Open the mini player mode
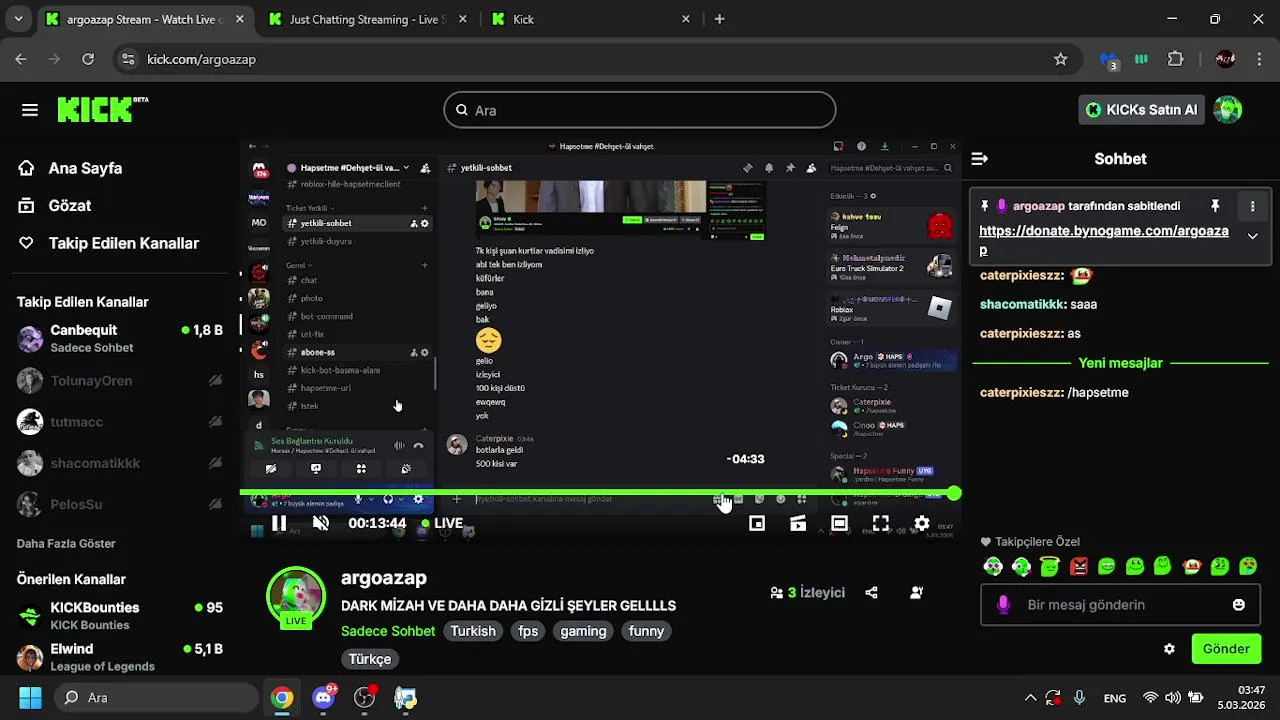Image resolution: width=1280 pixels, height=720 pixels. [757, 523]
